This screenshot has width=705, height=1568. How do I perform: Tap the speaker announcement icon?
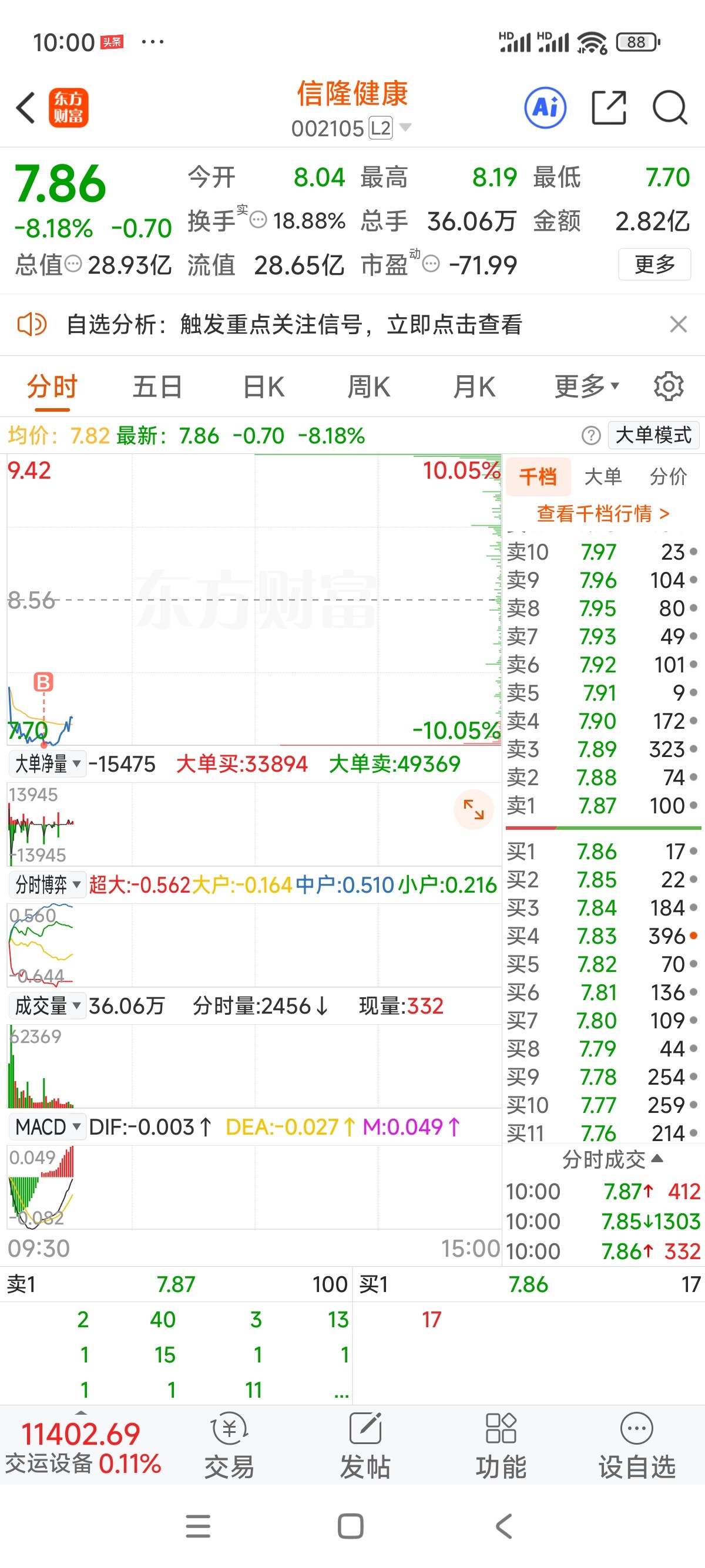tap(32, 324)
